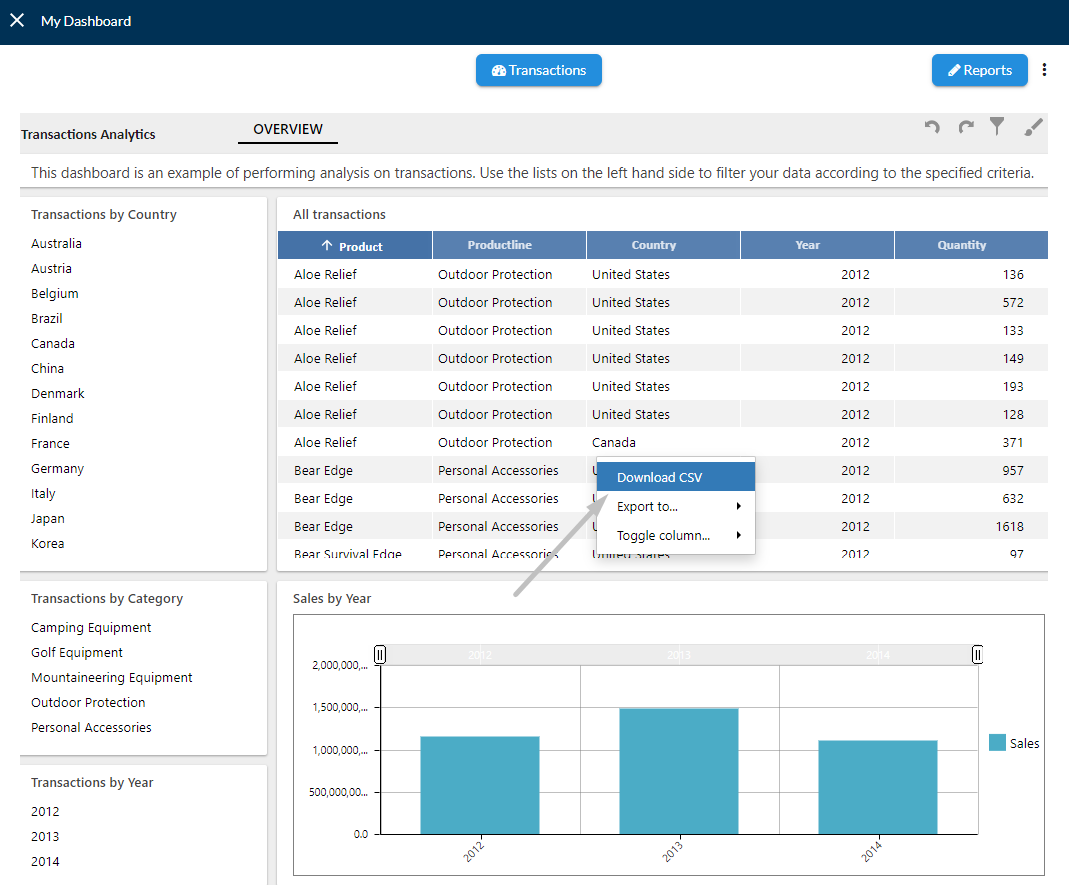
Task: Expand the Toggle column... submenu
Action: pos(676,535)
